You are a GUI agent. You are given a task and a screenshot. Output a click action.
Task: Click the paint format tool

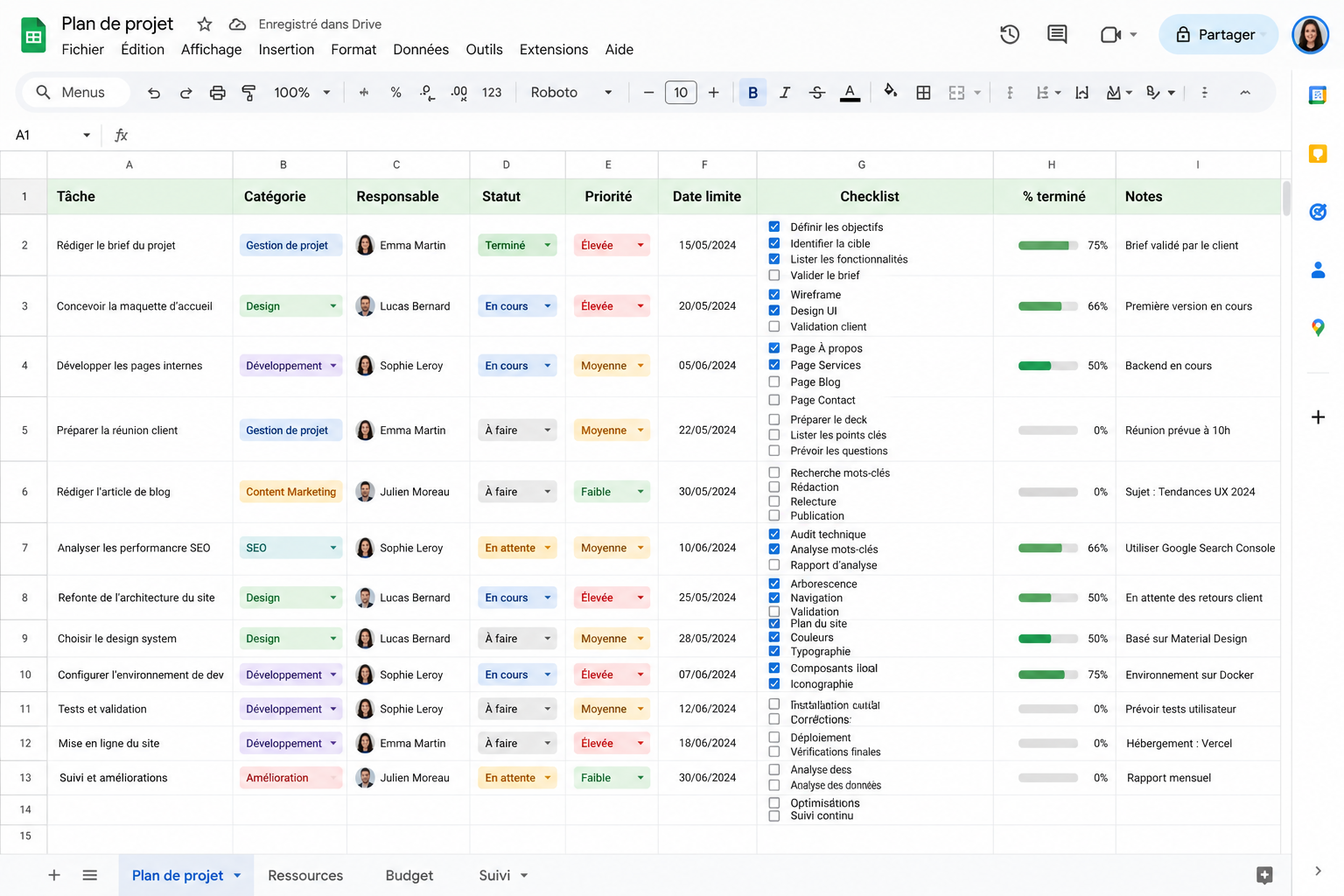(248, 92)
